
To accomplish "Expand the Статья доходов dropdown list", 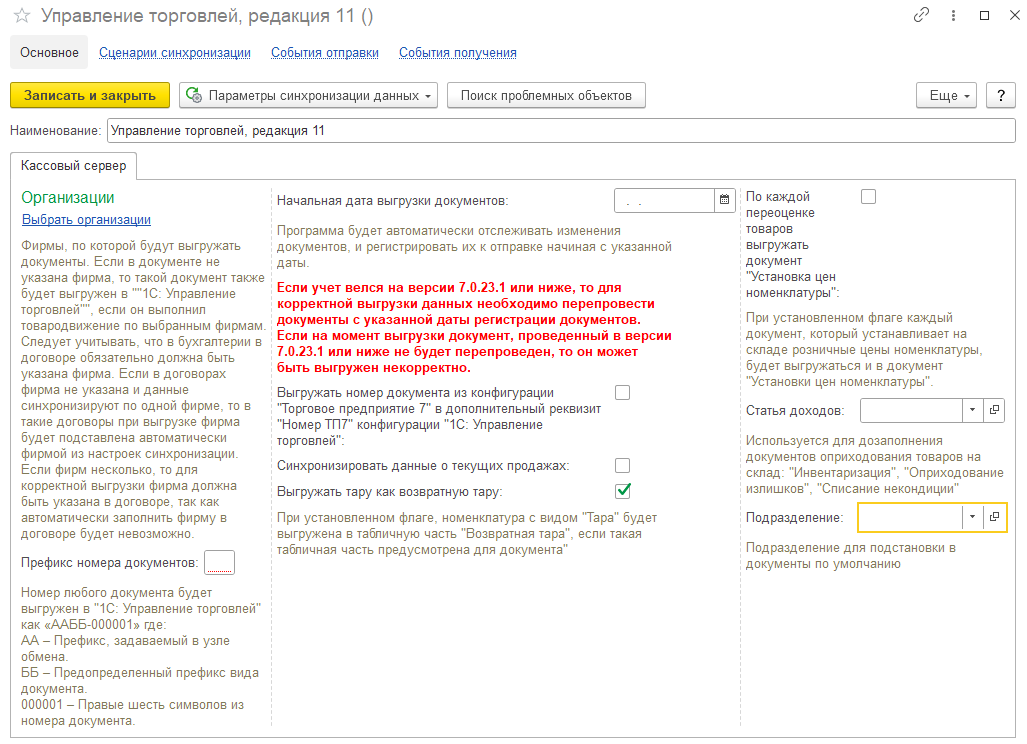I will point(972,410).
